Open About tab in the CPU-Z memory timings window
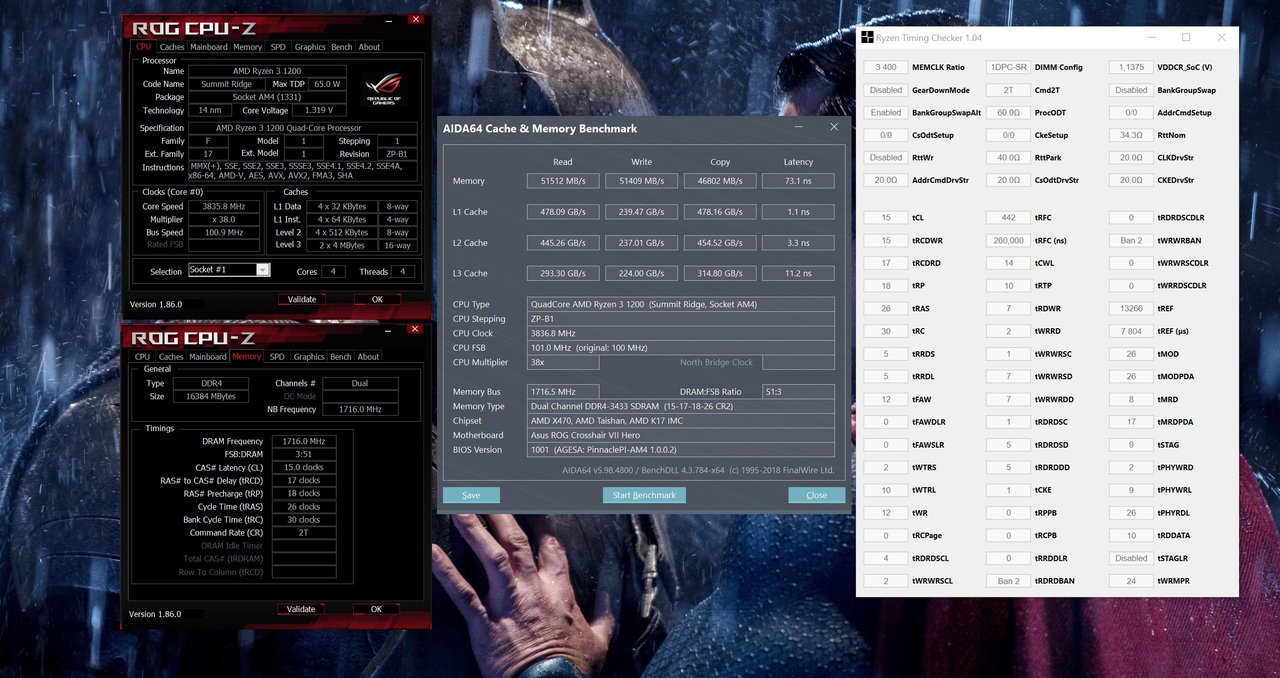This screenshot has width=1280, height=678. pyautogui.click(x=369, y=357)
